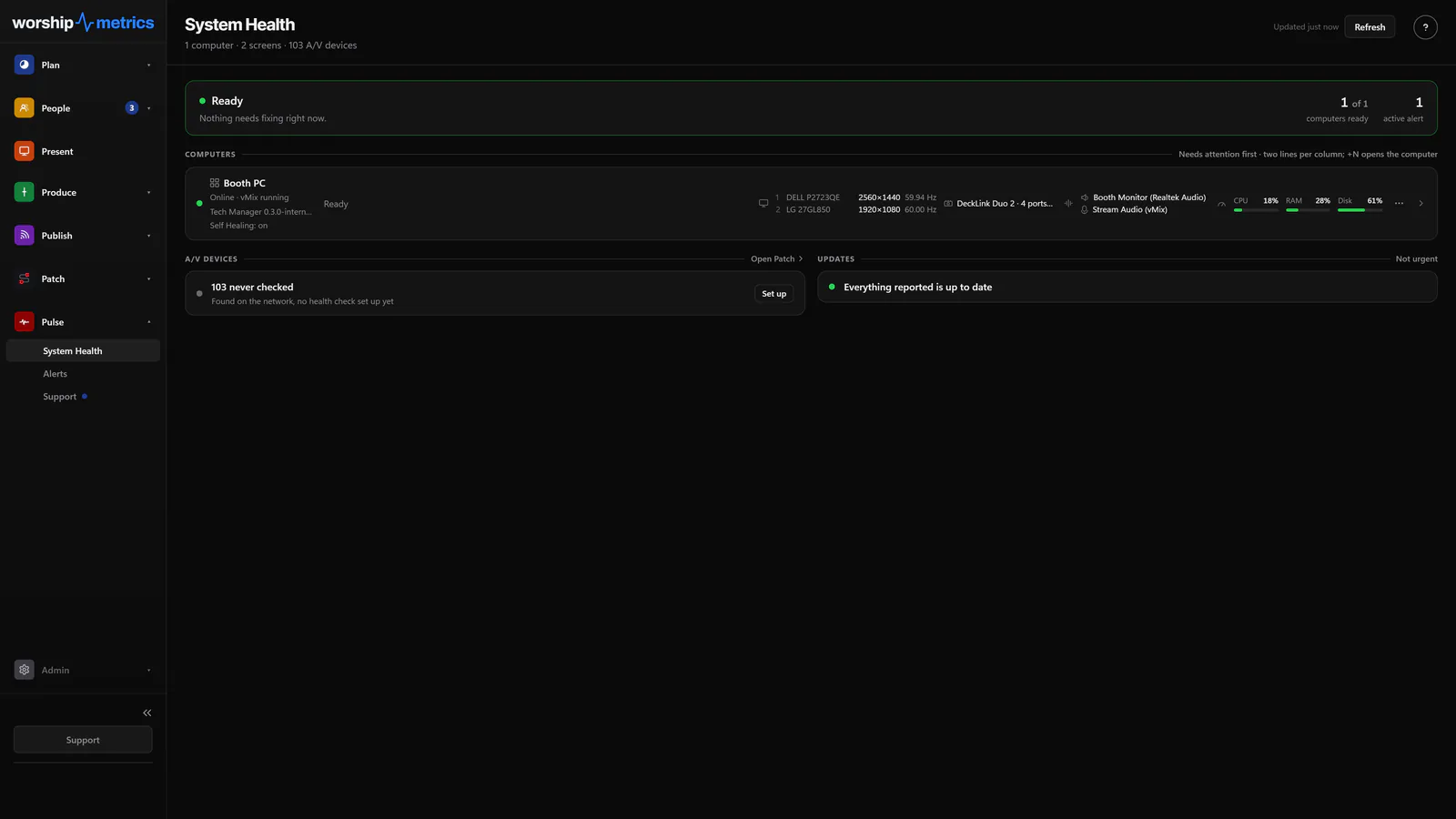This screenshot has width=1456, height=819.
Task: Collapse the Pulse section arrow
Action: 149,322
